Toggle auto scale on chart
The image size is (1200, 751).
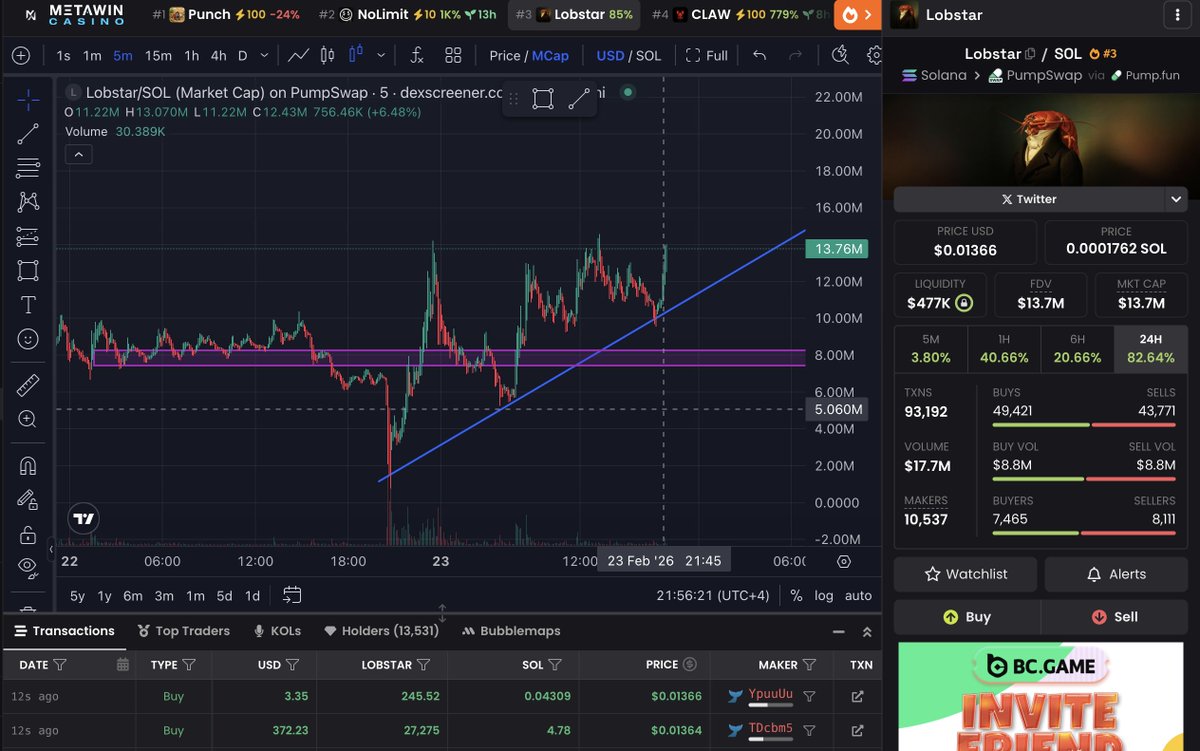[x=858, y=596]
